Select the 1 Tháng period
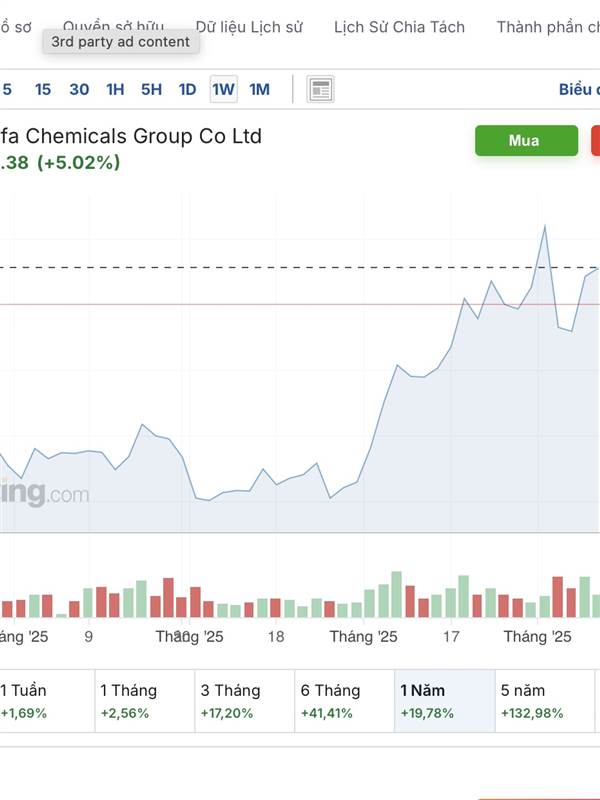The height and width of the screenshot is (800, 600). coord(142,701)
